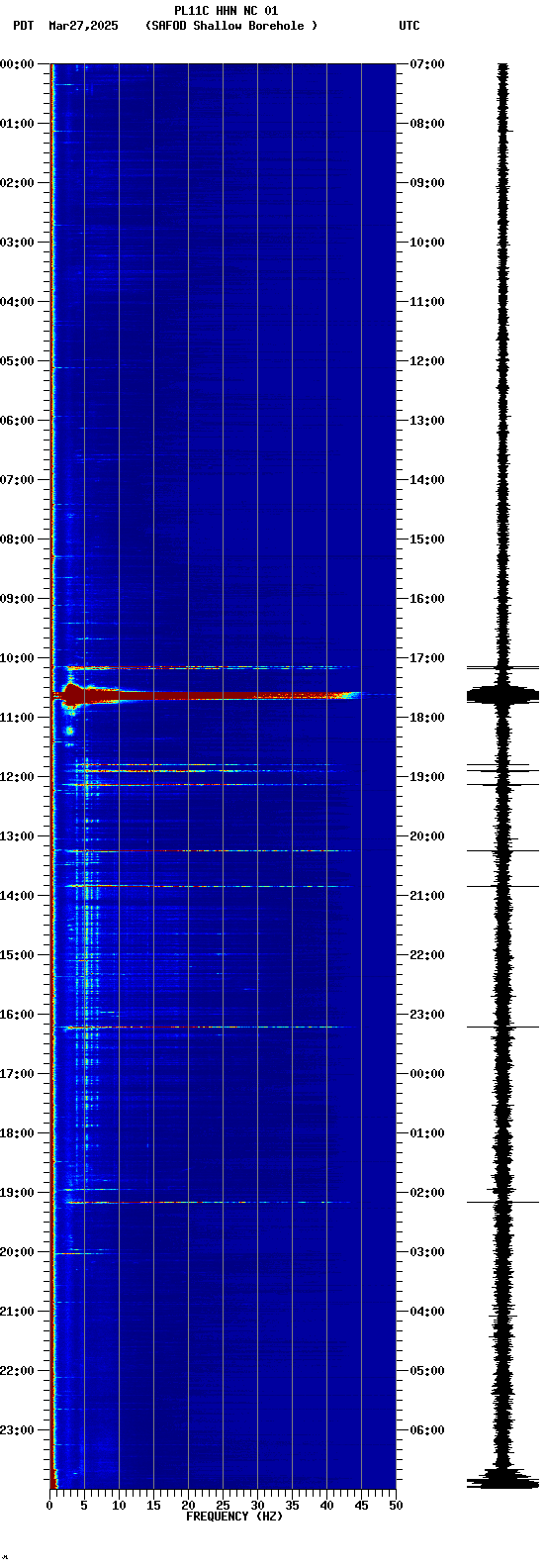The image size is (546, 1568).
Task: Click the frequency axis value '50'
Action: (396, 1506)
